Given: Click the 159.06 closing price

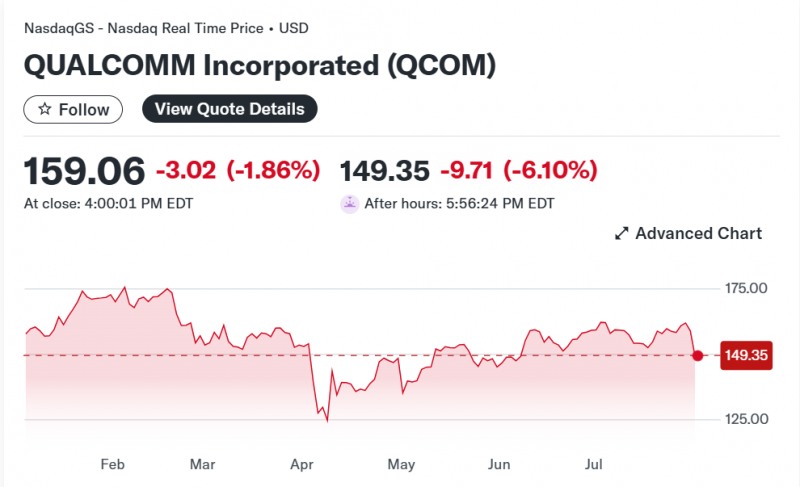Looking at the screenshot, I should click(x=84, y=171).
